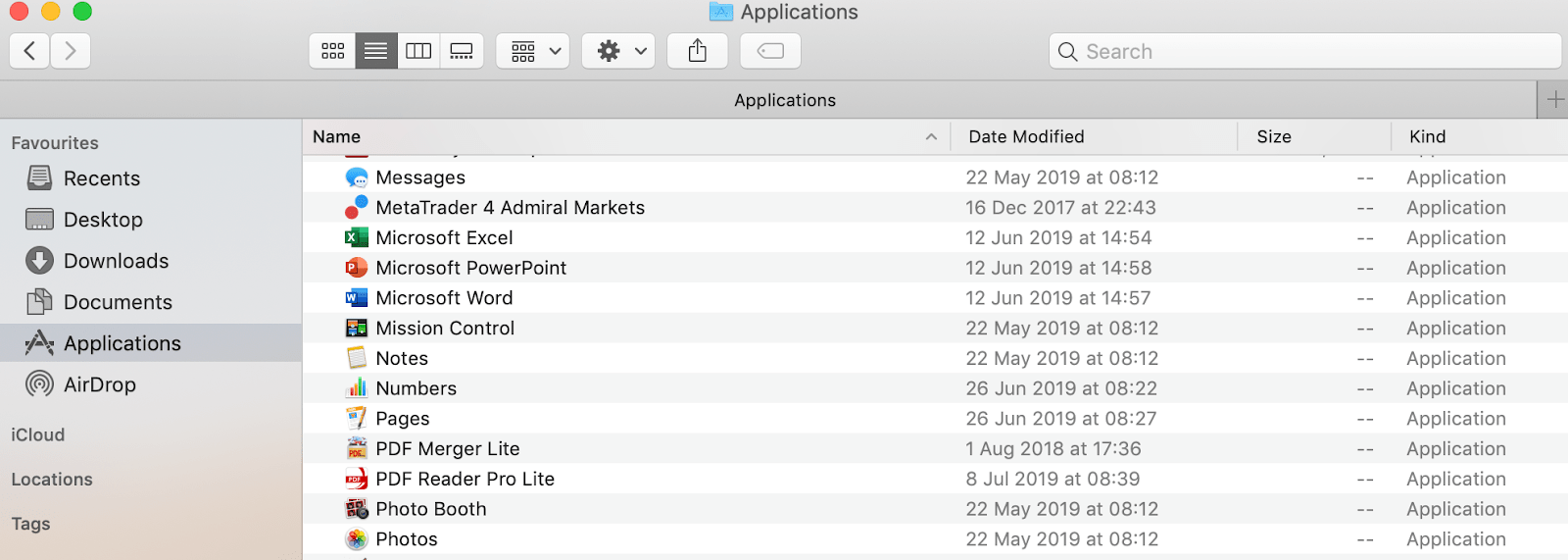Click the date 1 Aug 2018 at 17:36
This screenshot has width=1568, height=560.
[1053, 449]
